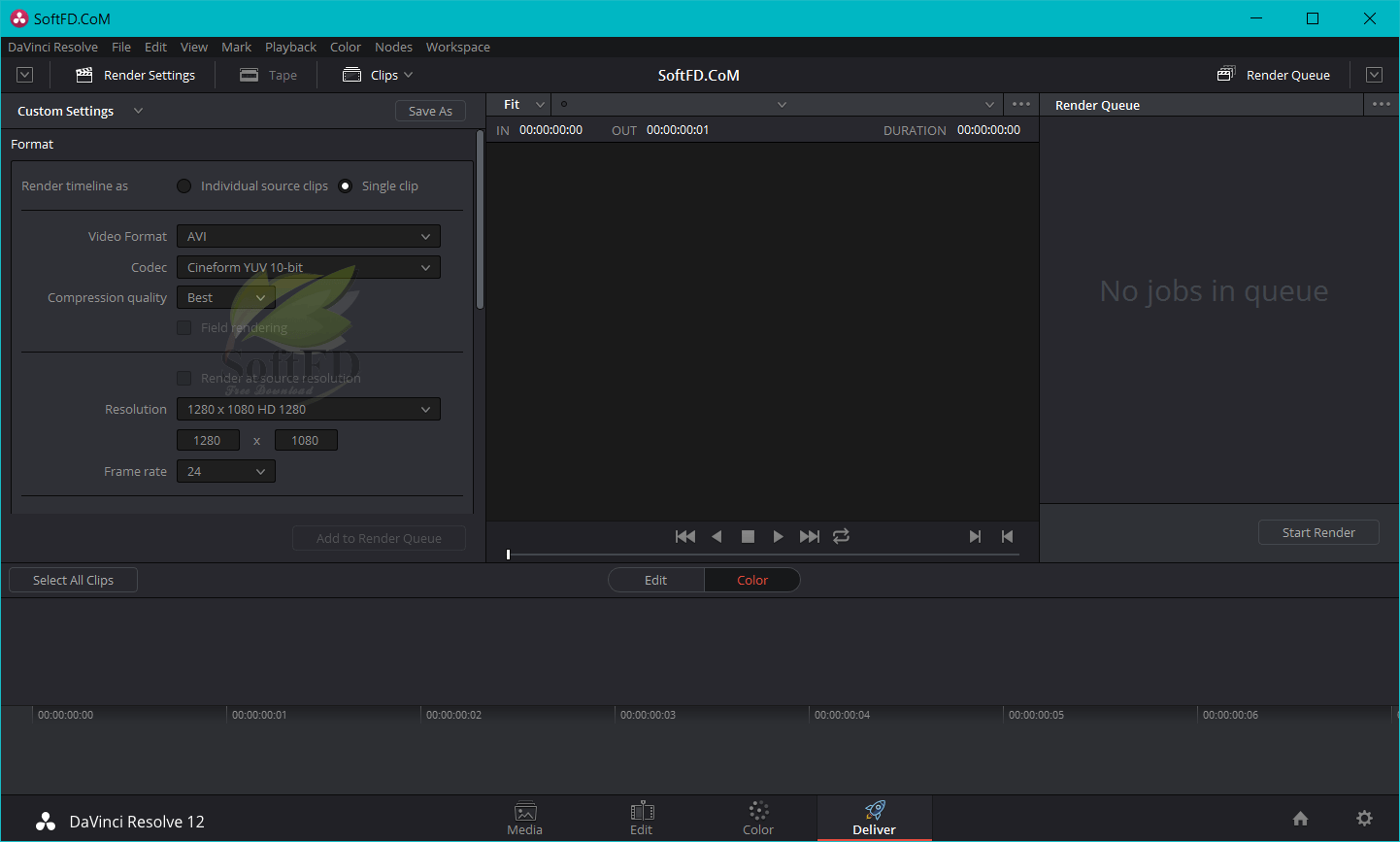Toggle Field rendering checkbox

tap(183, 327)
